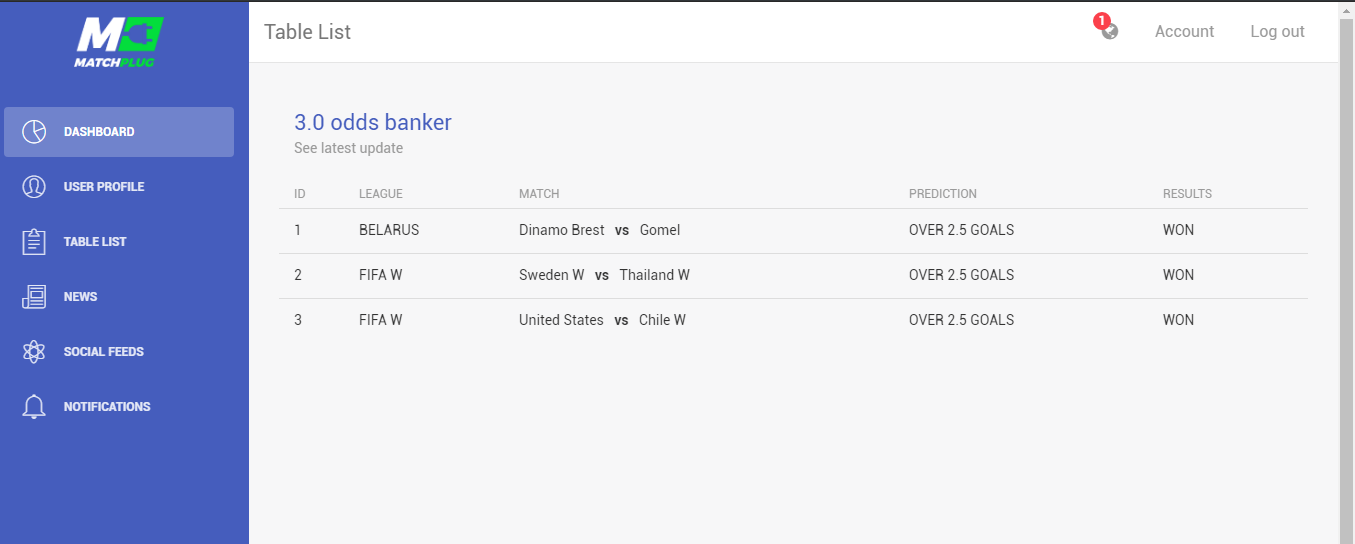Select the United States vs Chile W row
This screenshot has height=544, width=1355.
click(x=793, y=321)
